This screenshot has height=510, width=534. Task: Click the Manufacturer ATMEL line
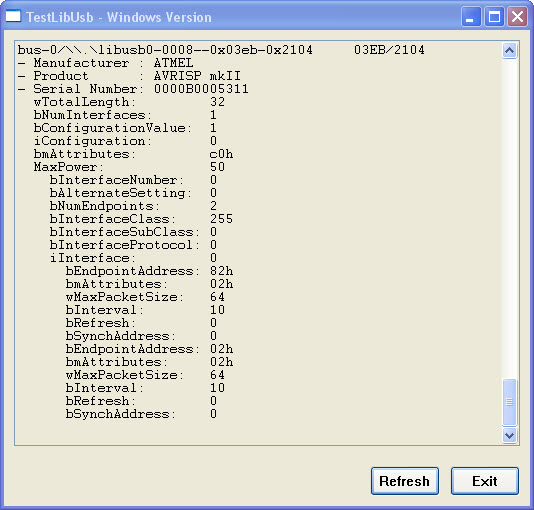click(106, 63)
